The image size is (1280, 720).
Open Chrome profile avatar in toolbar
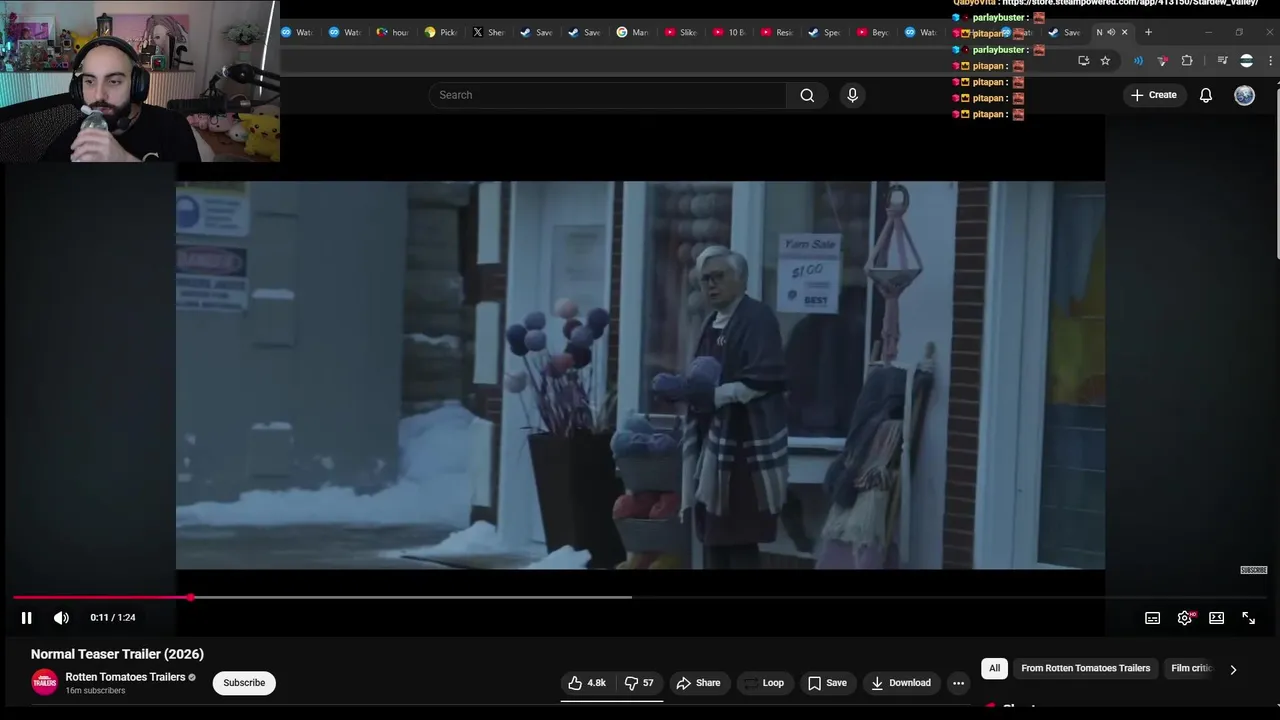[1246, 61]
